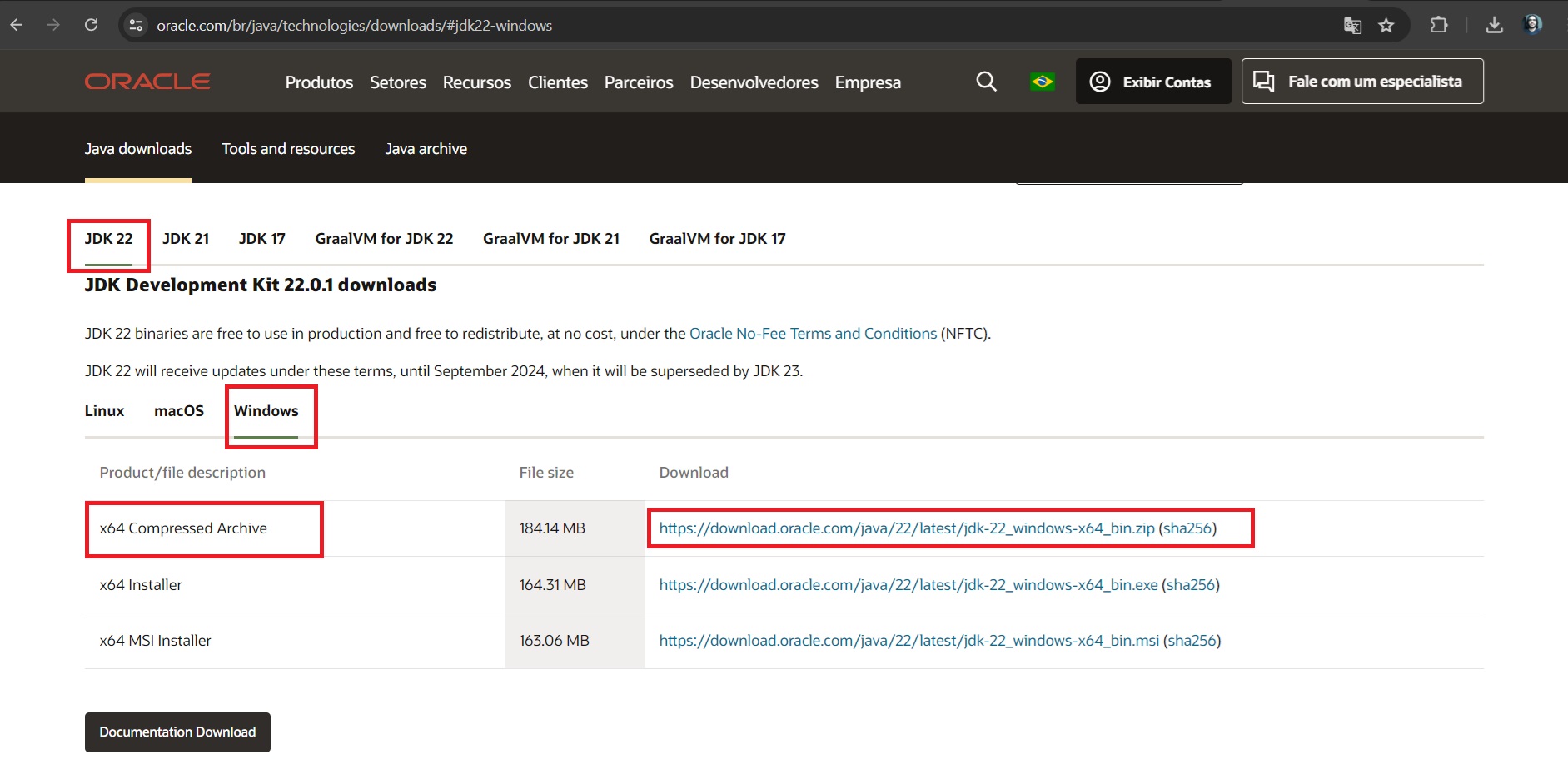Open the sha256 link for x64 Installer

coord(1189,584)
